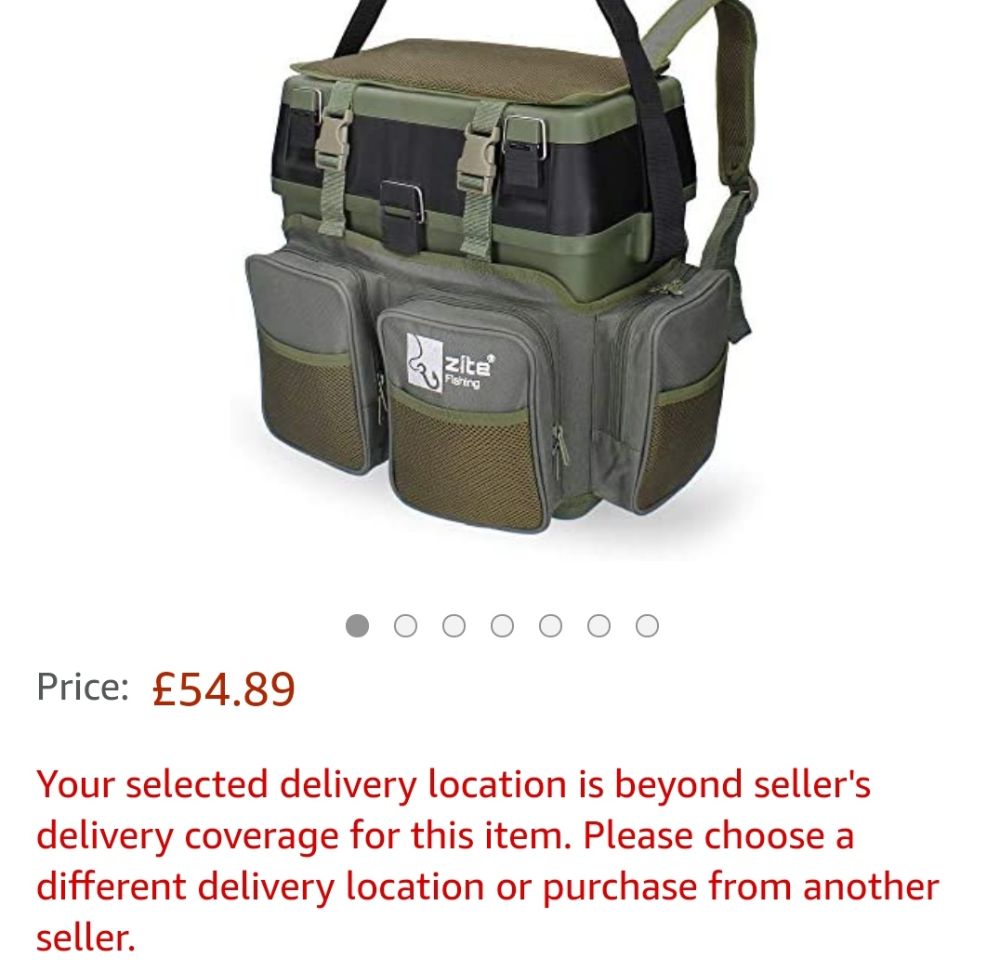This screenshot has height=971, width=1000.
Task: Select the fifth image carousel dot
Action: (x=550, y=625)
